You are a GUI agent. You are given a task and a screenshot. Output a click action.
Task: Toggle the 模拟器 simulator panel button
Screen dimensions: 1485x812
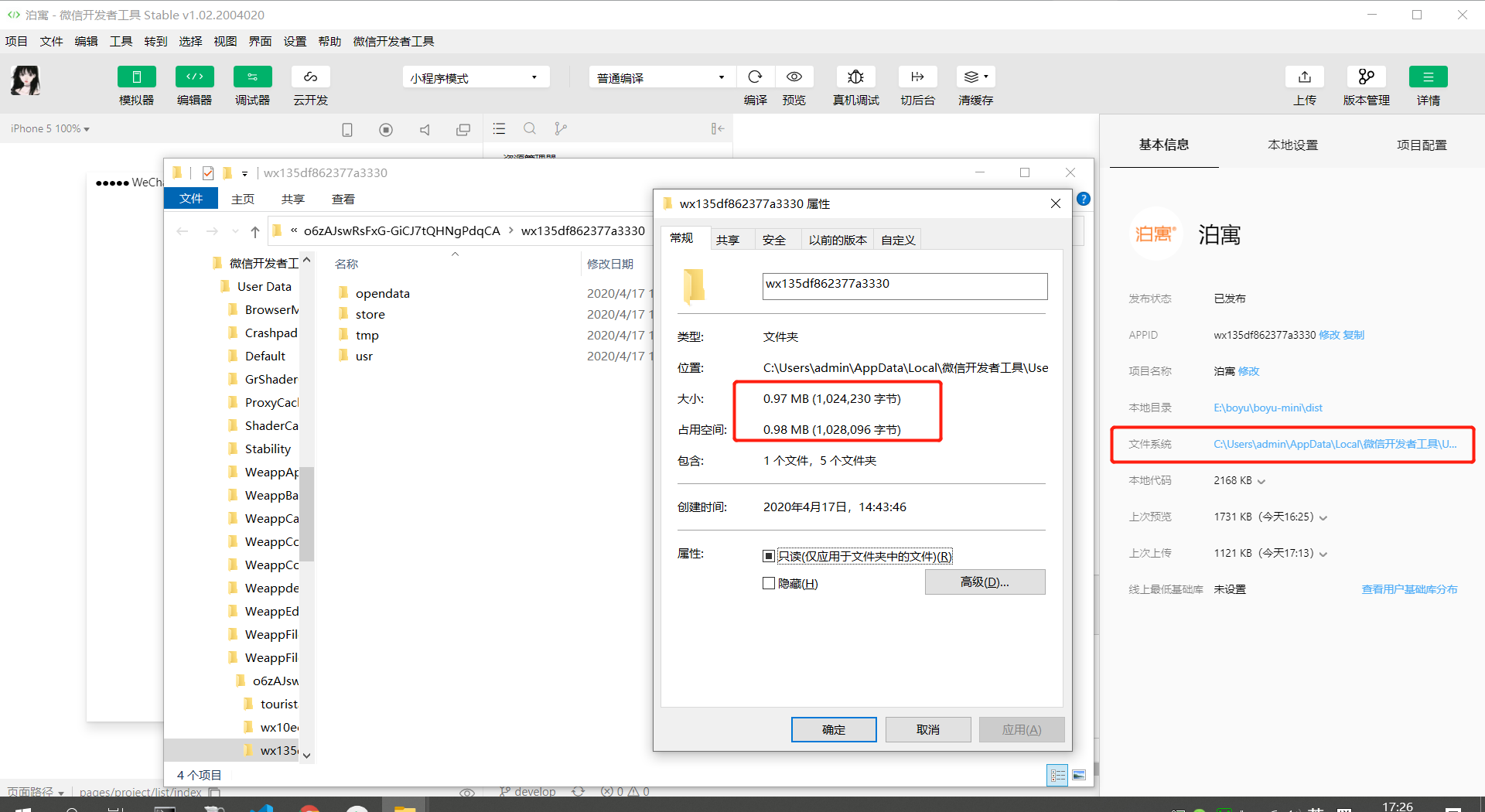point(136,77)
